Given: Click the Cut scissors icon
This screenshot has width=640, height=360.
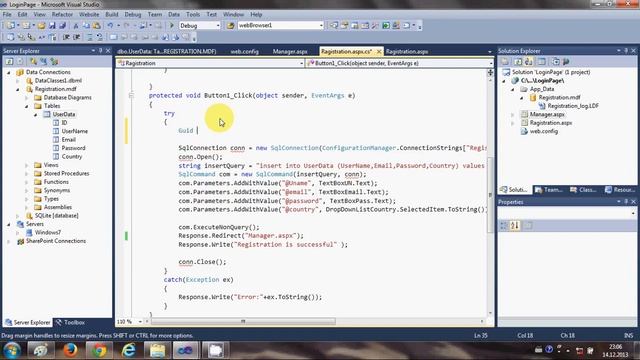Looking at the screenshot, I should 76,25.
